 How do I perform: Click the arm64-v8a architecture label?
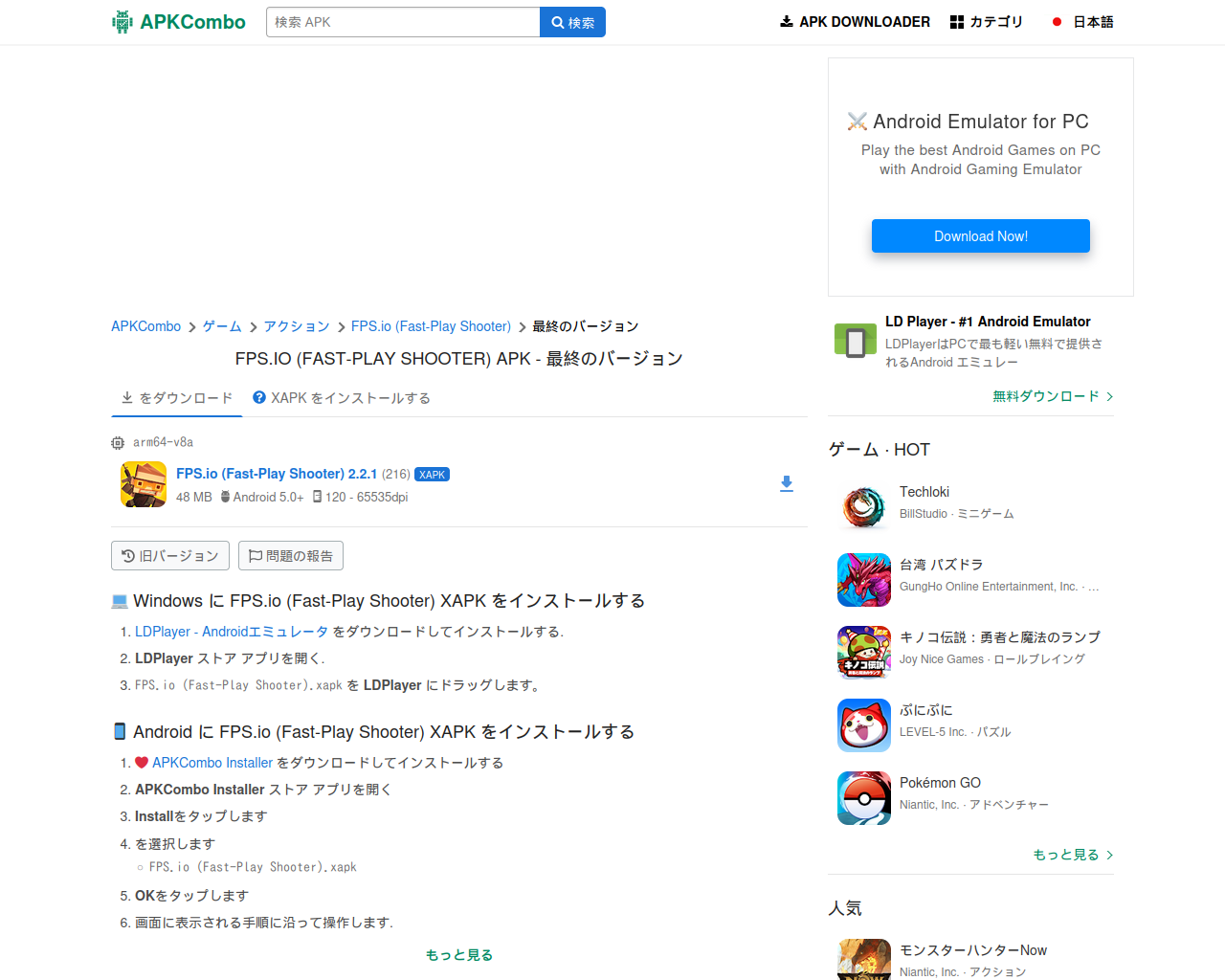click(163, 442)
